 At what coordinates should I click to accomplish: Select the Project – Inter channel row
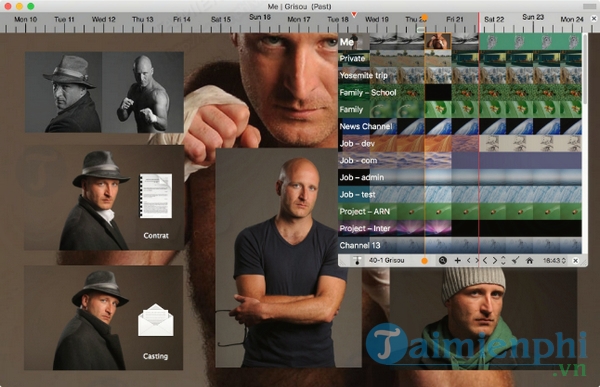coord(460,228)
